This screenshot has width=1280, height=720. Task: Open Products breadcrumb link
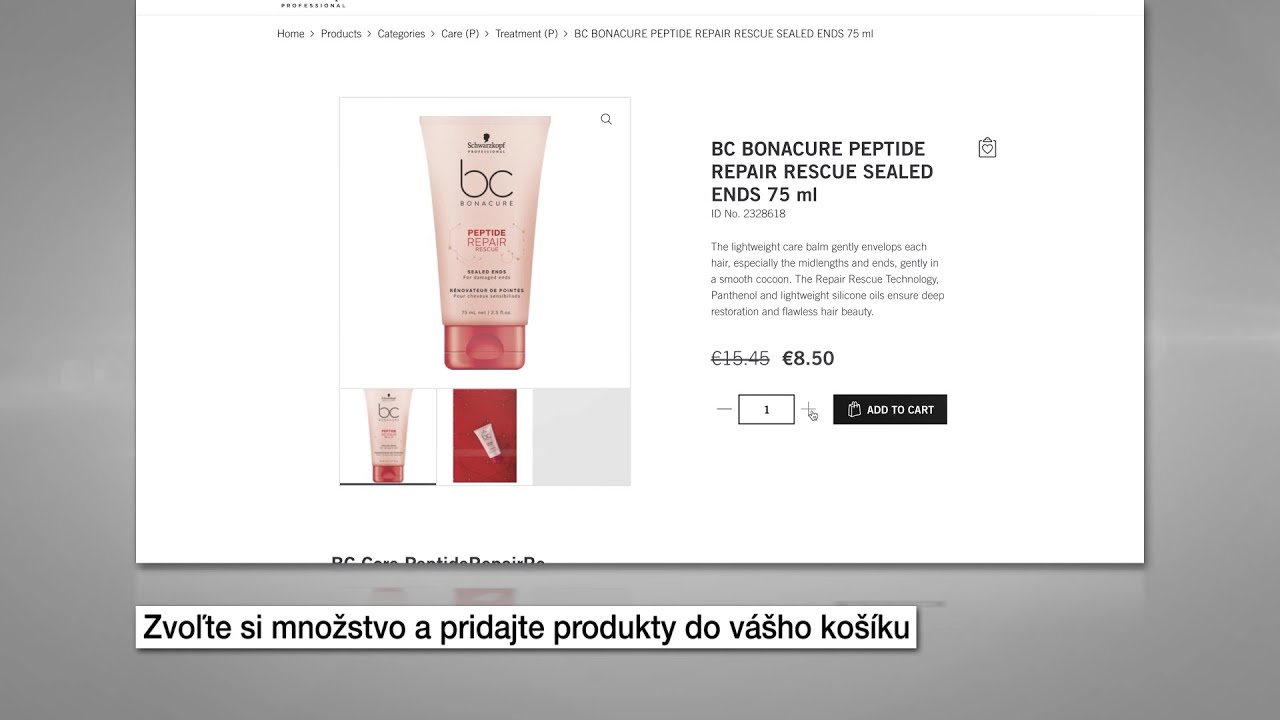coord(341,33)
